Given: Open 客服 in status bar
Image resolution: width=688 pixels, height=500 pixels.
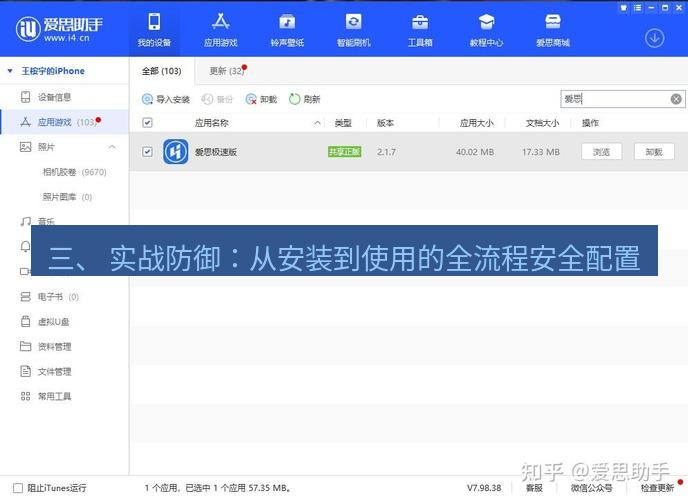Looking at the screenshot, I should click(x=534, y=488).
